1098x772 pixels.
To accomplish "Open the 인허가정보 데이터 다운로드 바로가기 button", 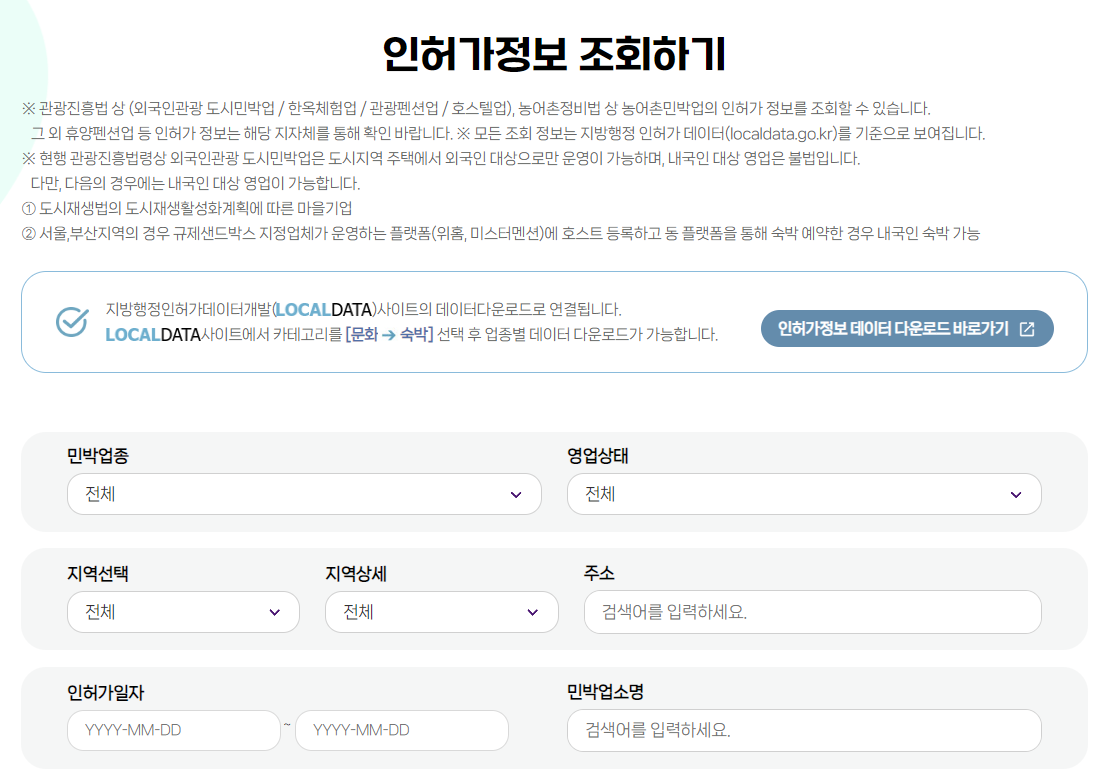I will click(x=907, y=329).
